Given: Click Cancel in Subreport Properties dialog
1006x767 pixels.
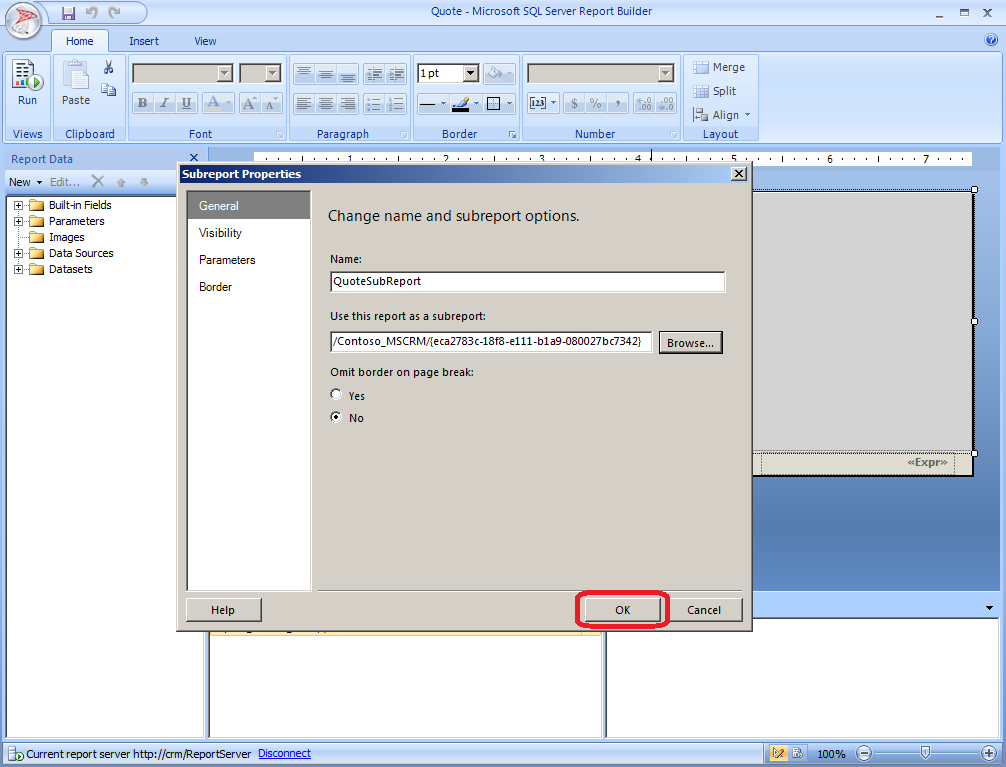Looking at the screenshot, I should coord(704,610).
